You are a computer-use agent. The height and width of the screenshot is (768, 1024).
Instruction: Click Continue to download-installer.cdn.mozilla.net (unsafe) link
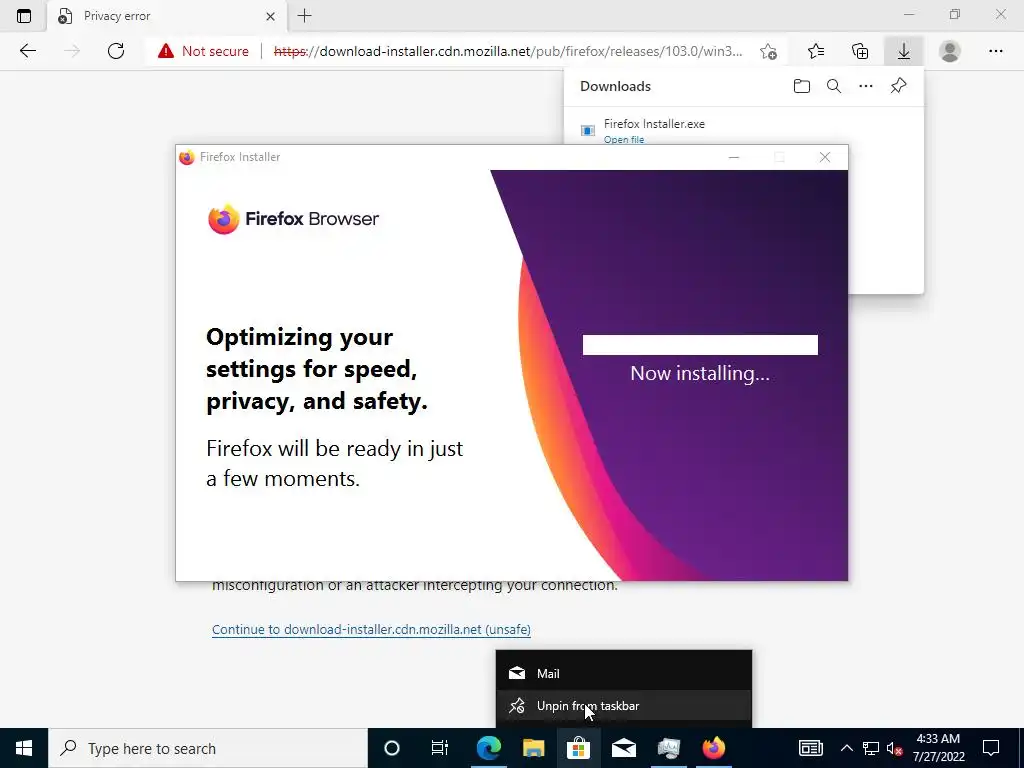coord(371,630)
